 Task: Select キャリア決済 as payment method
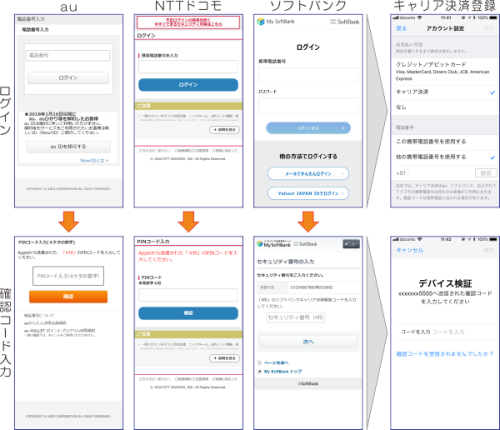(x=445, y=92)
